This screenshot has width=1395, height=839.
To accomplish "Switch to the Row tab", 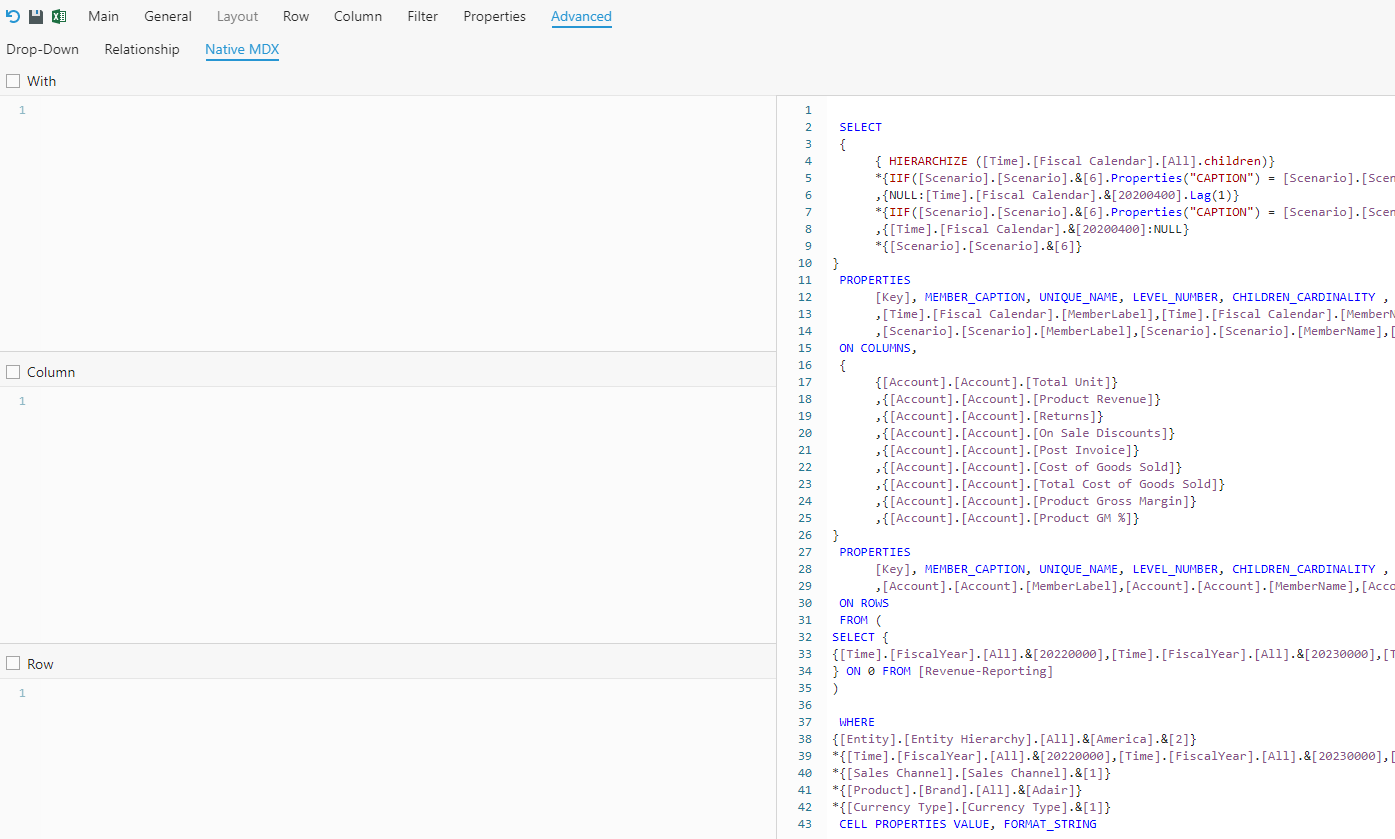I will (296, 16).
